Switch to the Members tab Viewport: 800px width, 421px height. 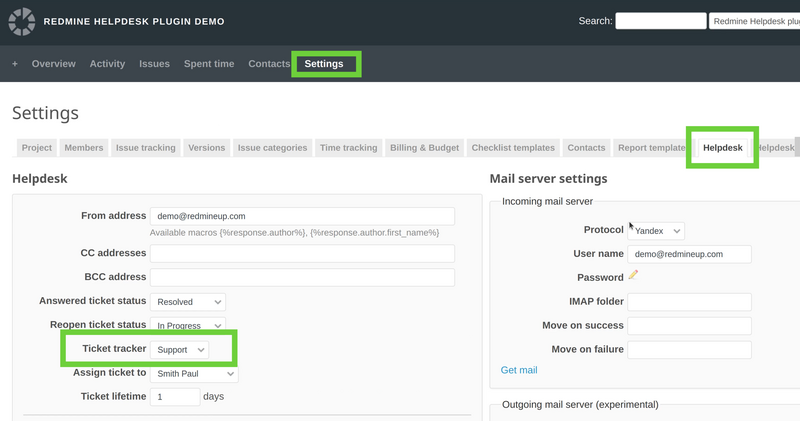coord(84,147)
